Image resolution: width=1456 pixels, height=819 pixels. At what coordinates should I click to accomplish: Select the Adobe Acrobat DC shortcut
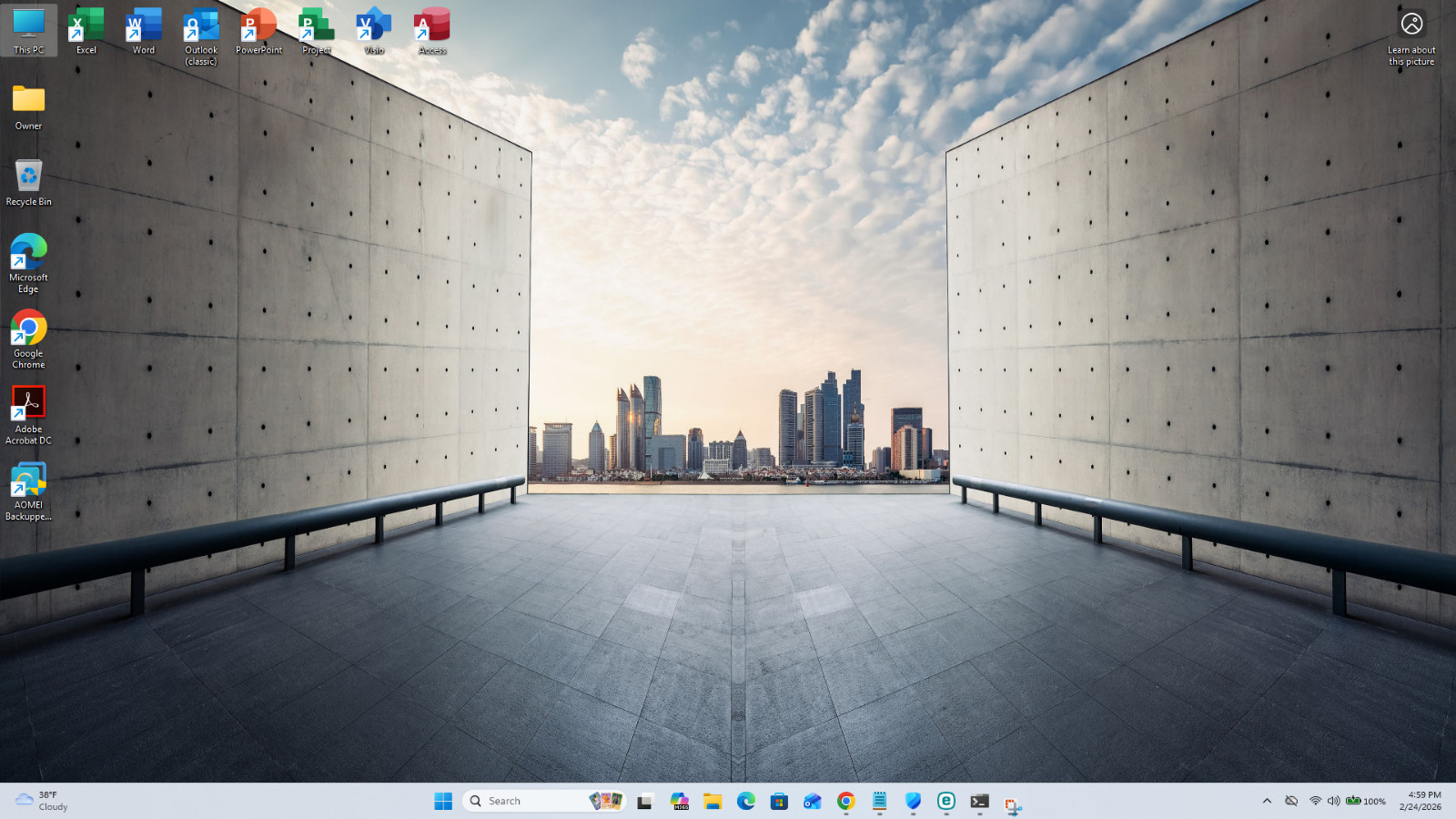coord(28,415)
